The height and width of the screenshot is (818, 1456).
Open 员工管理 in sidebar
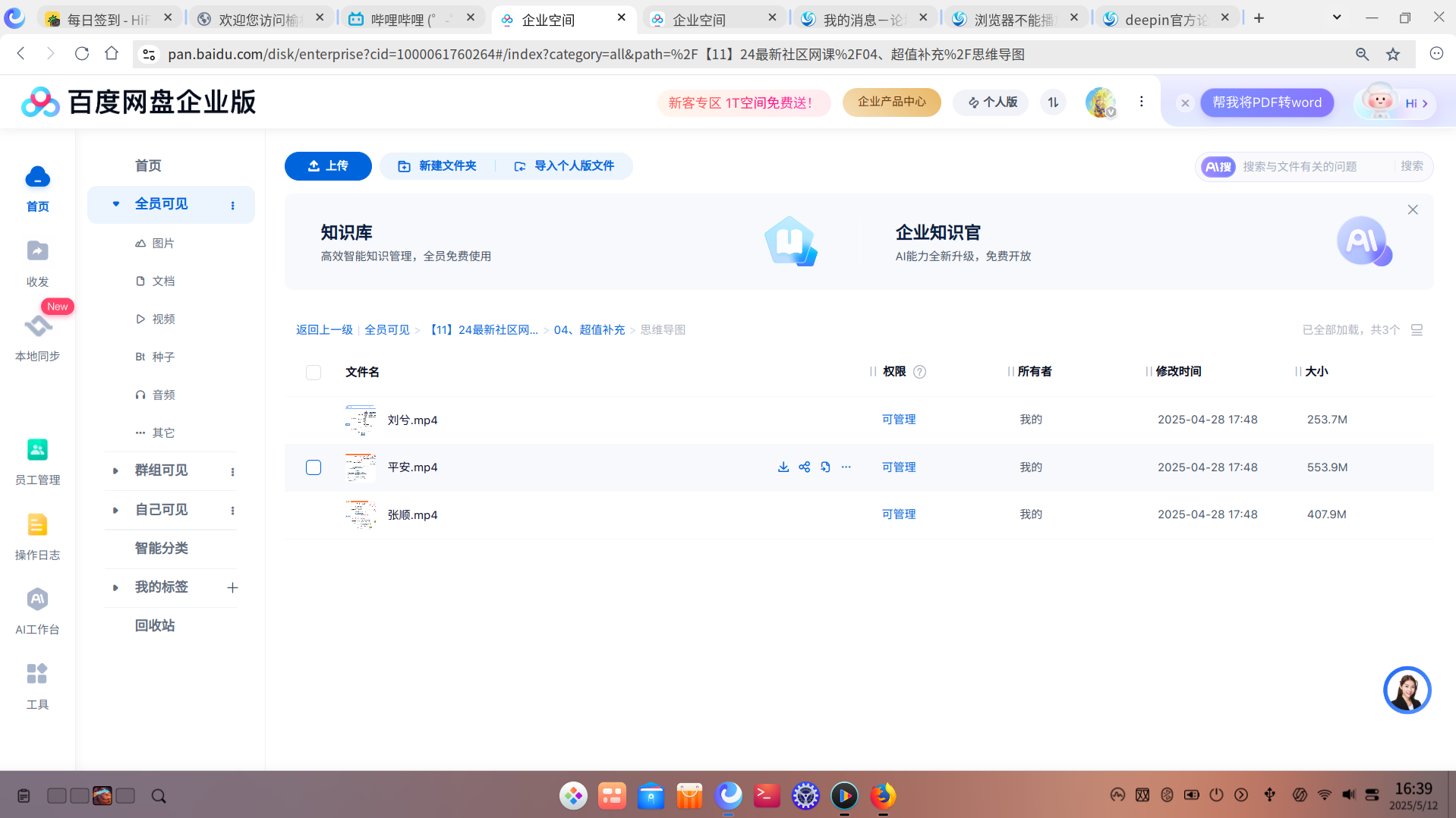pos(37,461)
